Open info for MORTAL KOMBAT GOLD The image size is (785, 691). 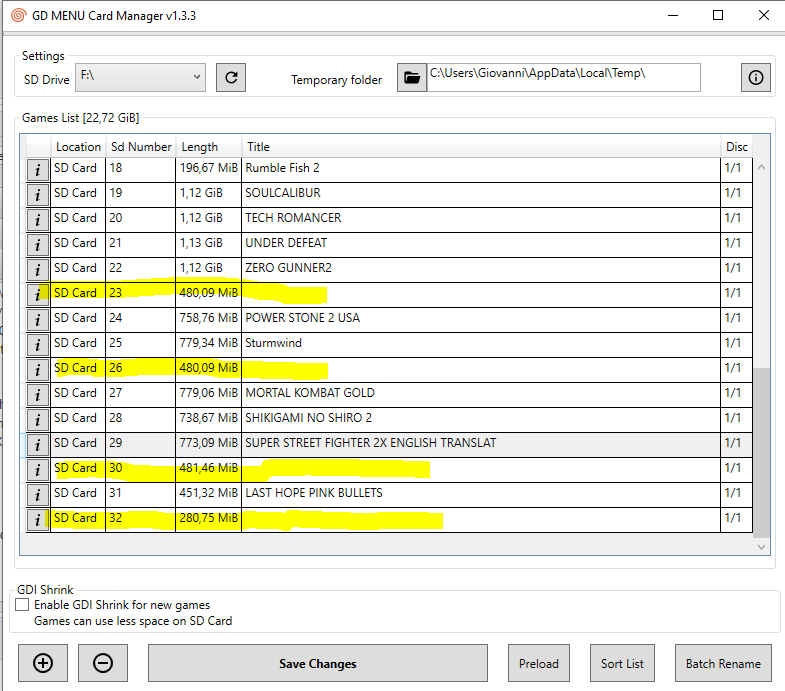(38, 395)
